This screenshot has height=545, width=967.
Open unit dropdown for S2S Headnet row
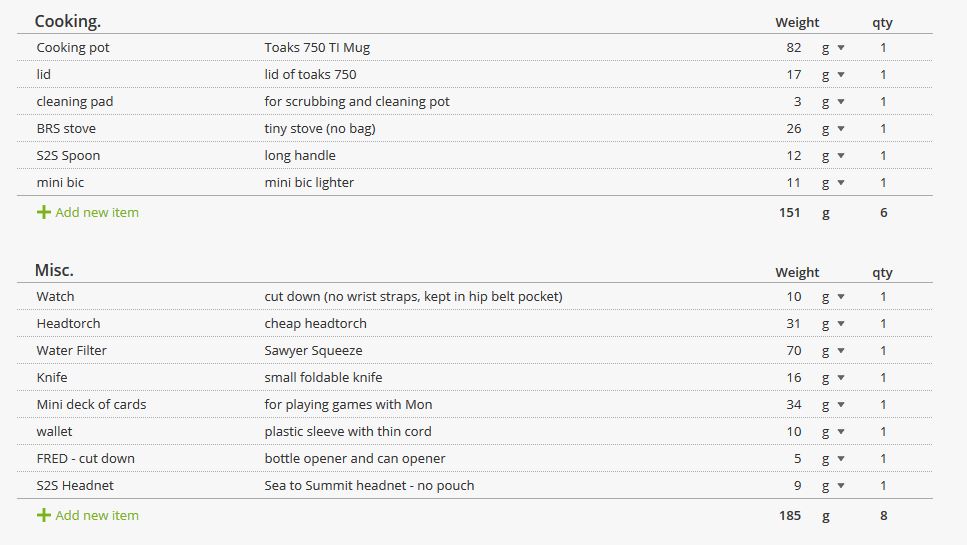833,486
